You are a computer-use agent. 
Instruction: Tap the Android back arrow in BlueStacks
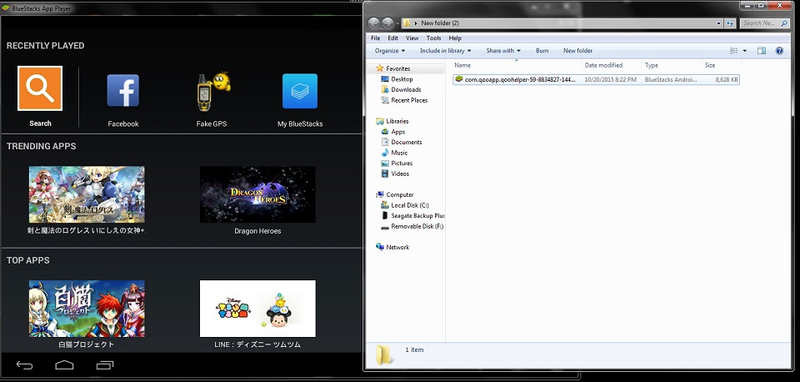(x=24, y=365)
